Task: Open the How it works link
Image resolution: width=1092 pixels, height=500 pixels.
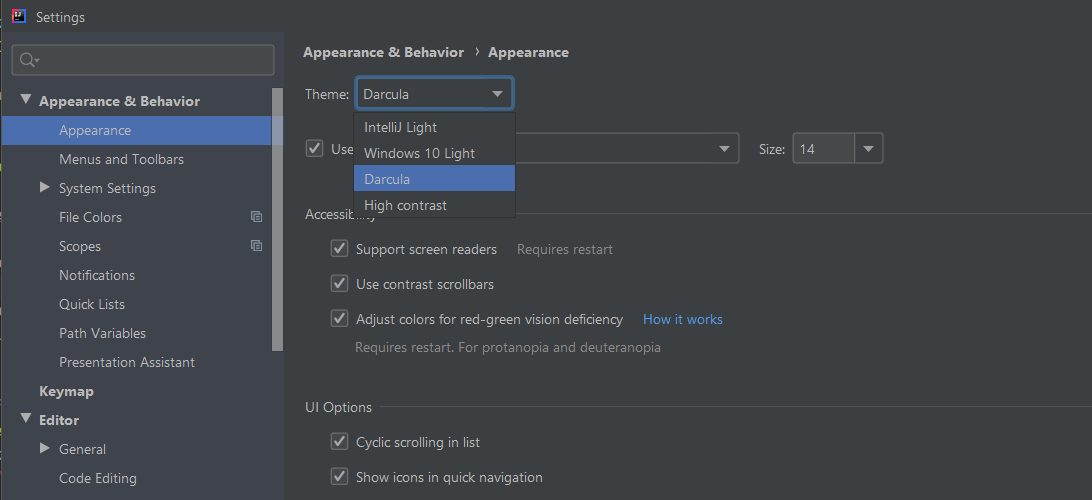Action: click(x=682, y=320)
